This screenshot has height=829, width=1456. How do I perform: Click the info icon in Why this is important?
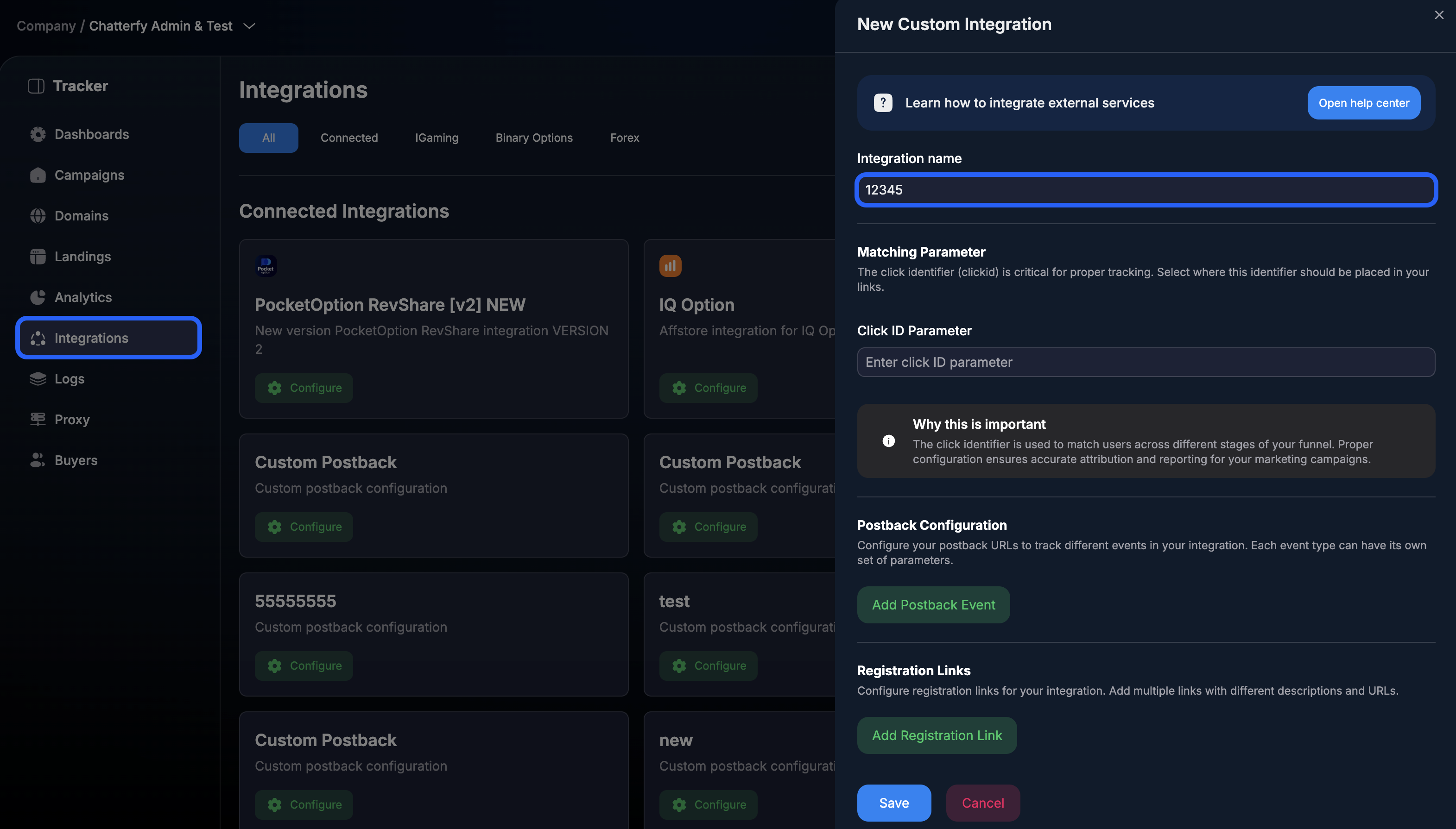click(889, 441)
